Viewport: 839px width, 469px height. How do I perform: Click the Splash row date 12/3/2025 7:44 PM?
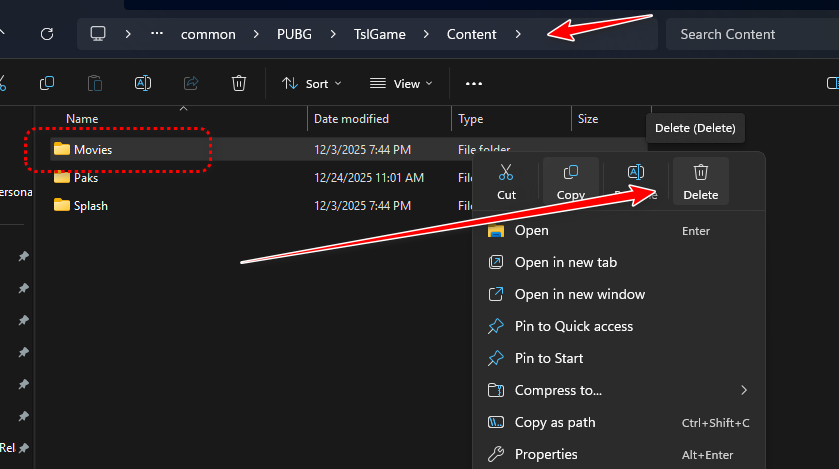(362, 206)
